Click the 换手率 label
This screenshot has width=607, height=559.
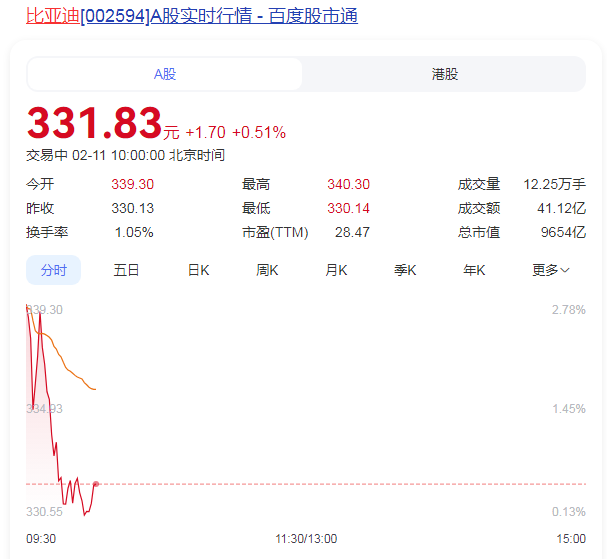(x=47, y=232)
